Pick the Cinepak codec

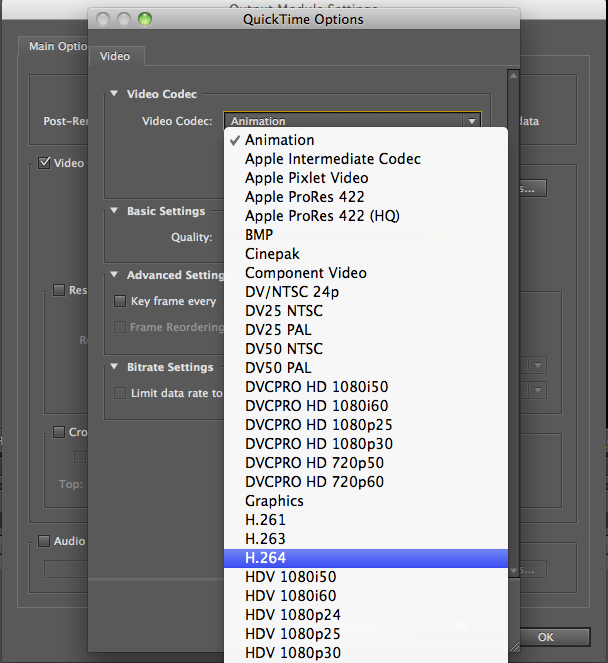tap(366, 254)
